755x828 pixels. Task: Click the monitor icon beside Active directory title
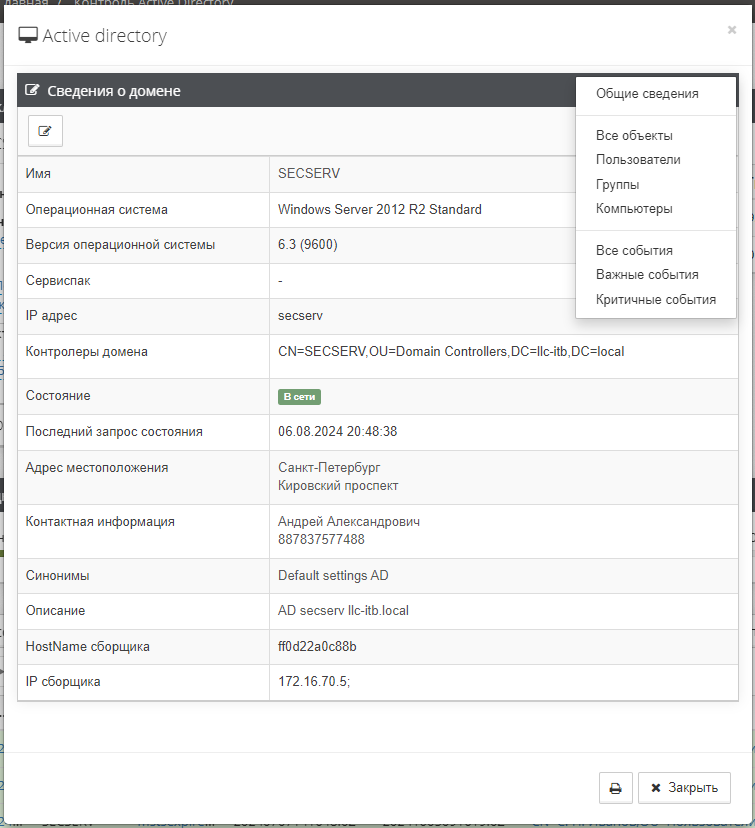(28, 37)
